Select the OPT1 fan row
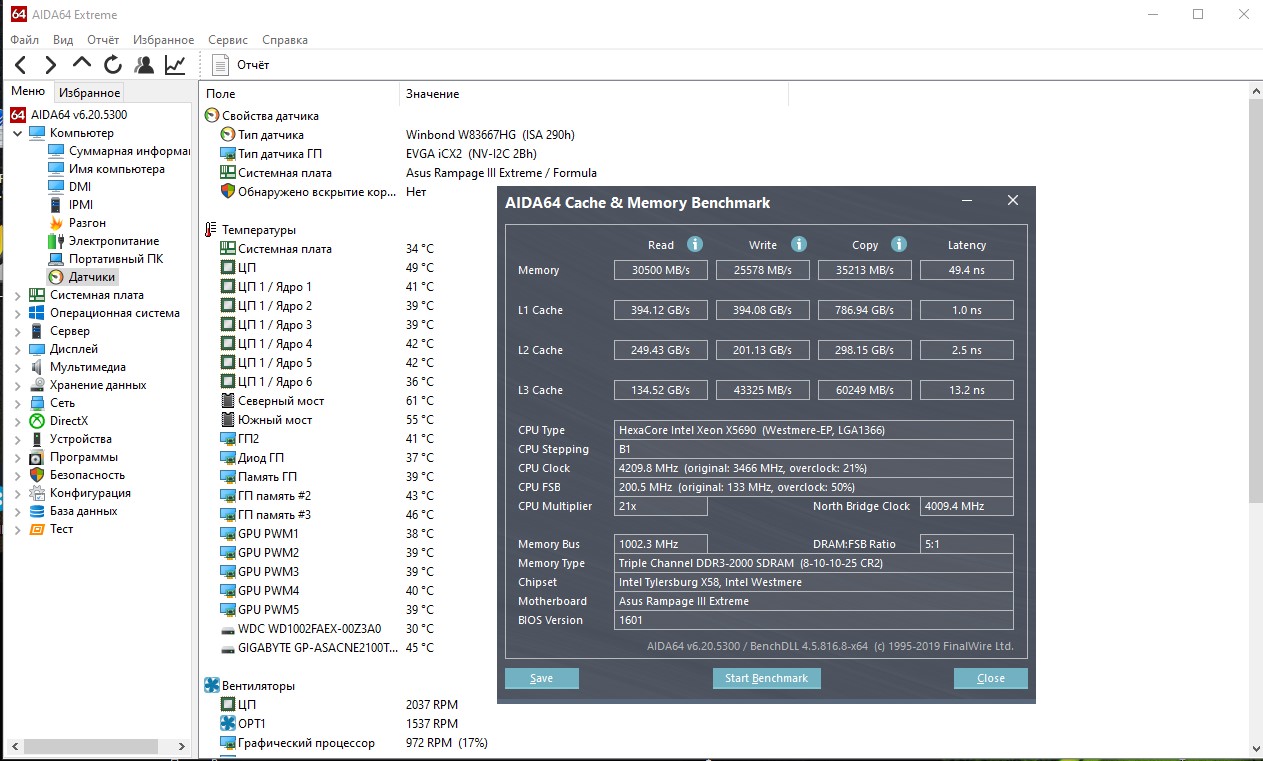Viewport: 1263px width, 761px height. (340, 724)
